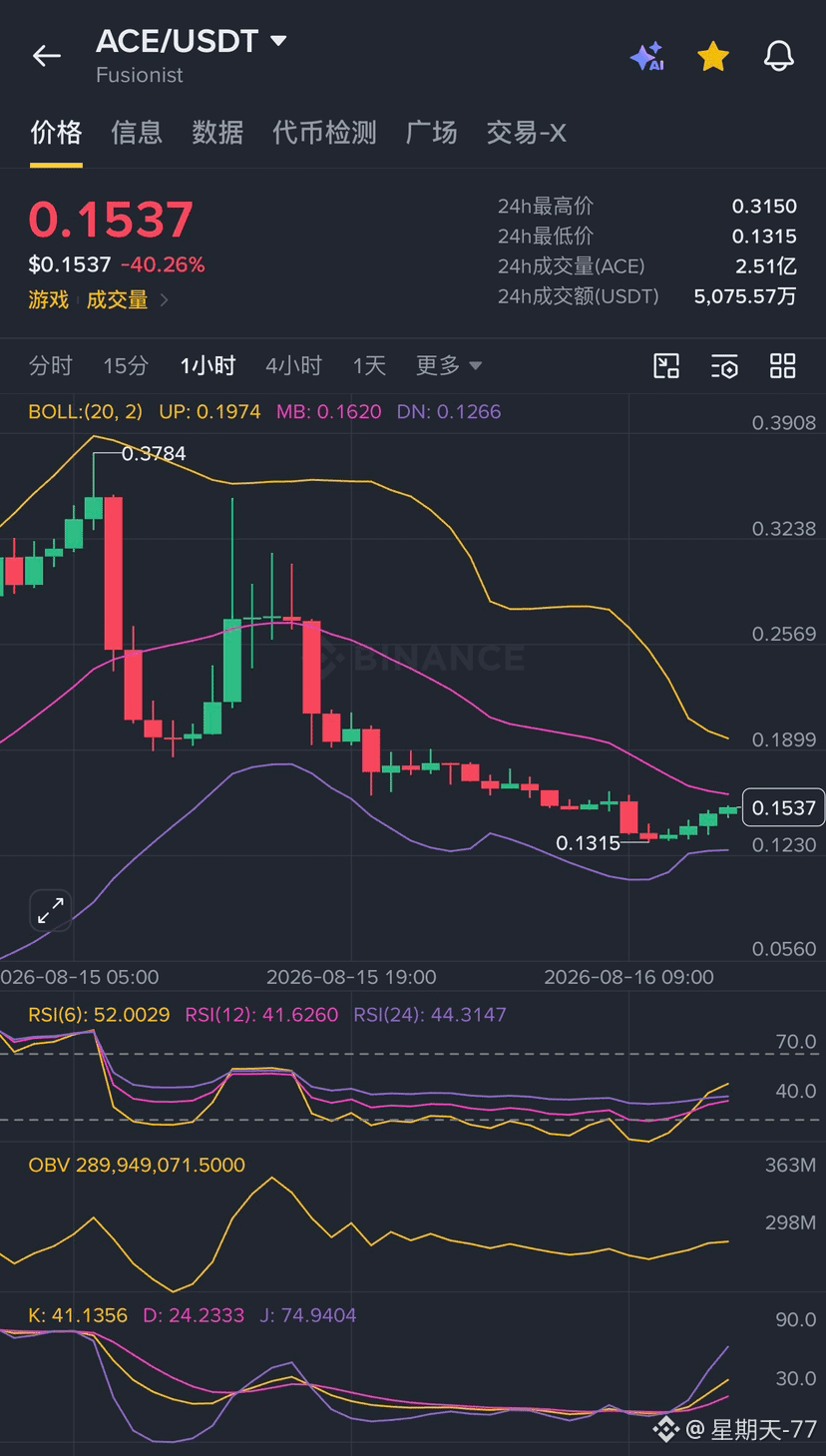Tap the DN: 0.1266 value

pyautogui.click(x=449, y=411)
